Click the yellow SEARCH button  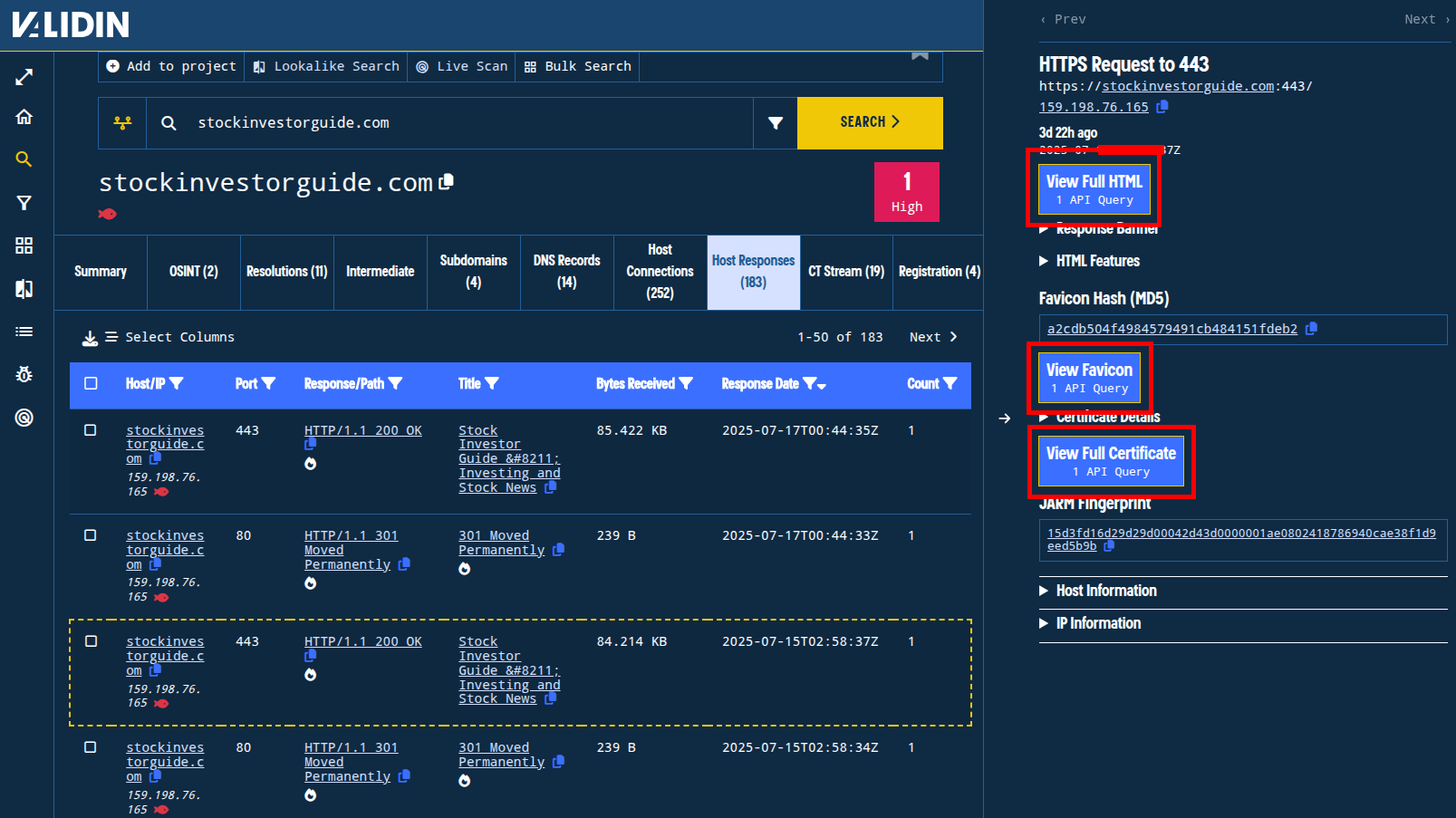click(870, 123)
